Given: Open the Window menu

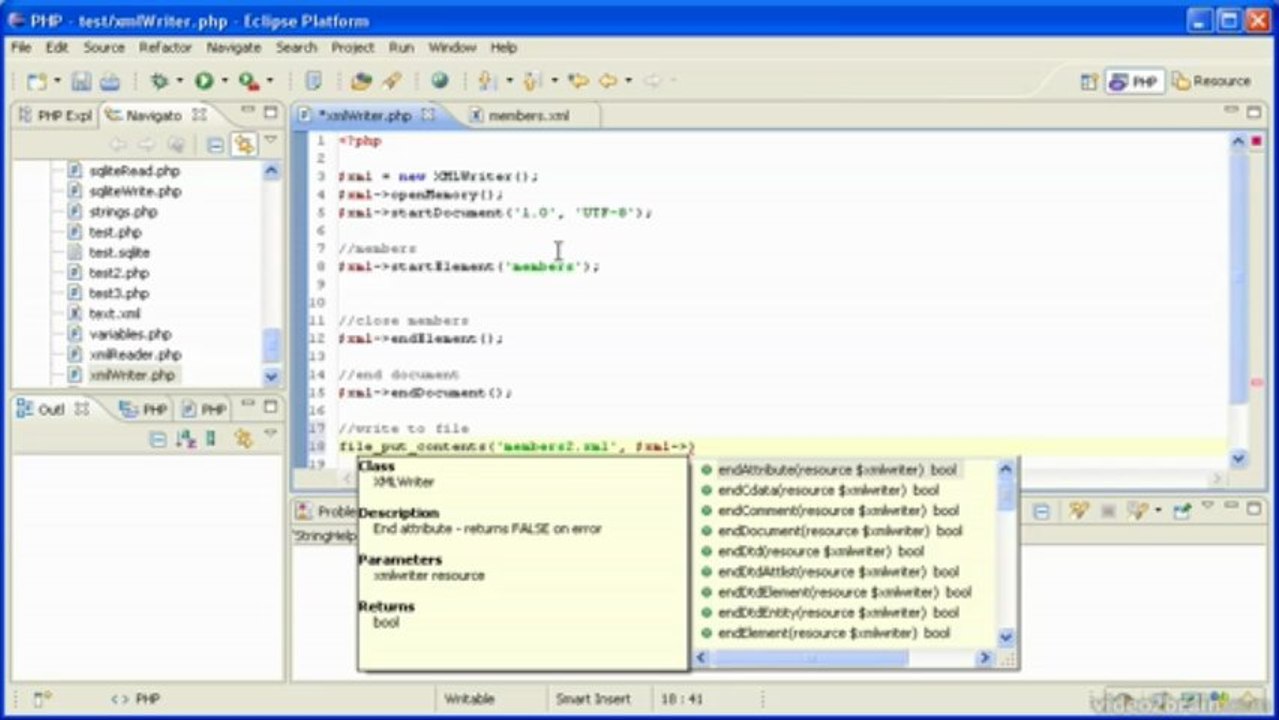Looking at the screenshot, I should [x=452, y=47].
